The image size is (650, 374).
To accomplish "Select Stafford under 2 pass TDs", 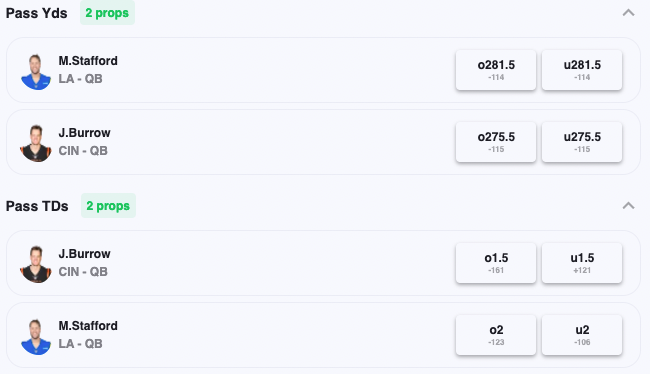I will coord(582,335).
